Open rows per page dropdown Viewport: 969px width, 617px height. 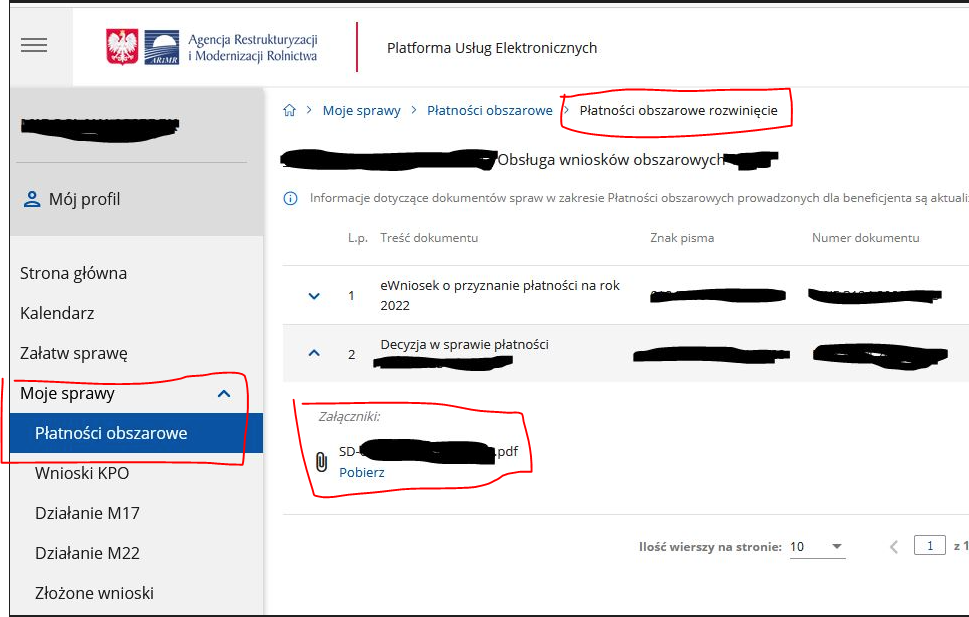(837, 547)
